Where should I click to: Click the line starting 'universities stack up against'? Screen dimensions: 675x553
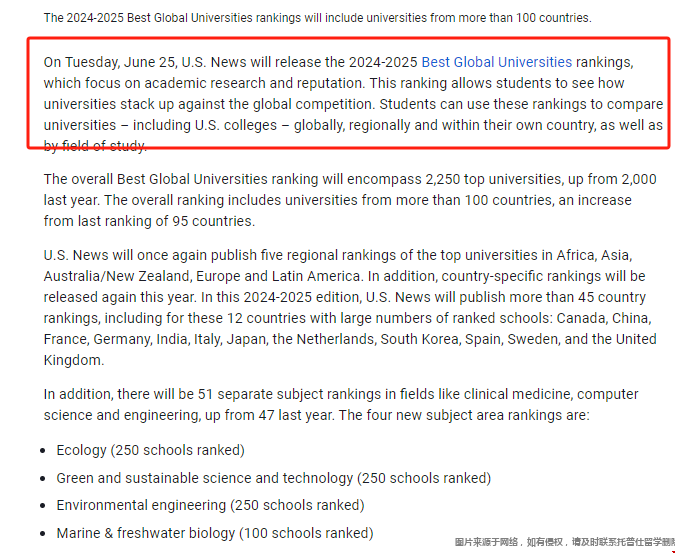[x=353, y=104]
